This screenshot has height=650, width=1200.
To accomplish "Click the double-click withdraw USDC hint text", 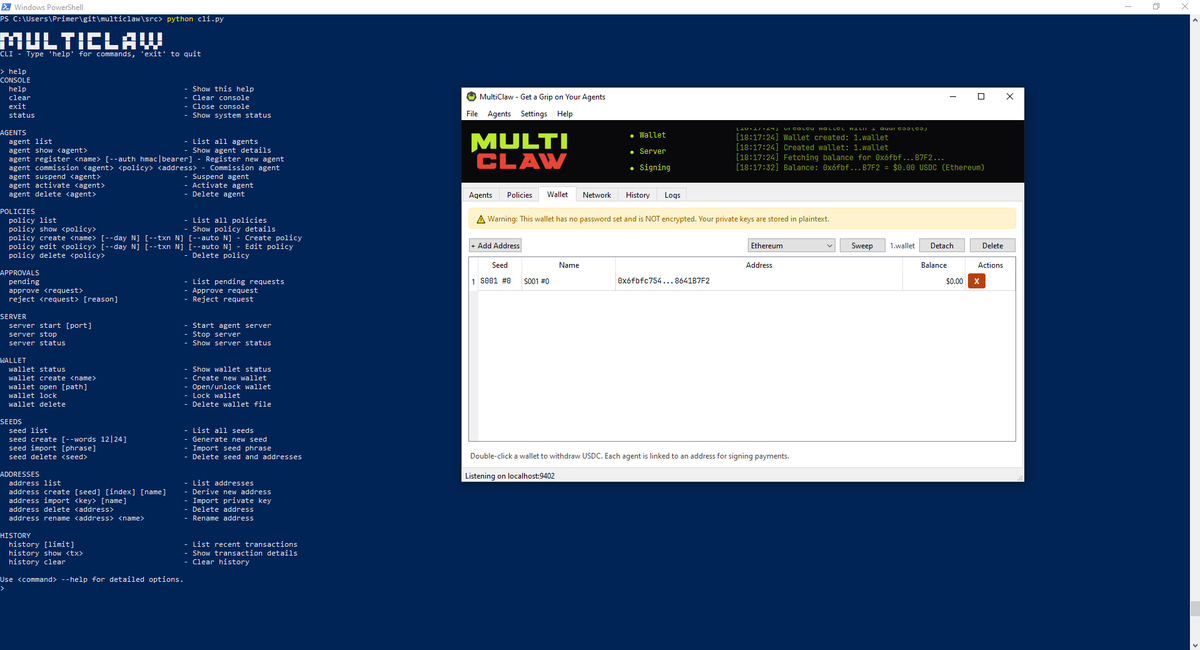I will coord(629,456).
